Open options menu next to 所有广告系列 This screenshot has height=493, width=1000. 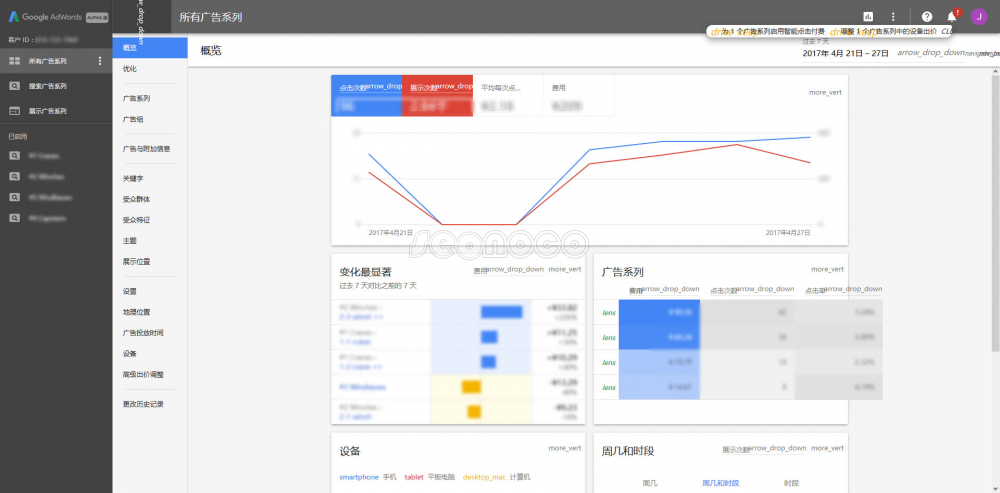pyautogui.click(x=99, y=61)
